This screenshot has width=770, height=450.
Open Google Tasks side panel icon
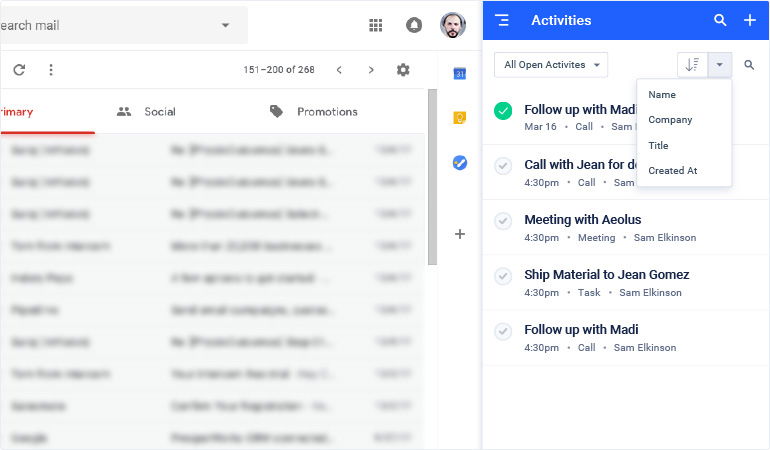click(x=460, y=163)
